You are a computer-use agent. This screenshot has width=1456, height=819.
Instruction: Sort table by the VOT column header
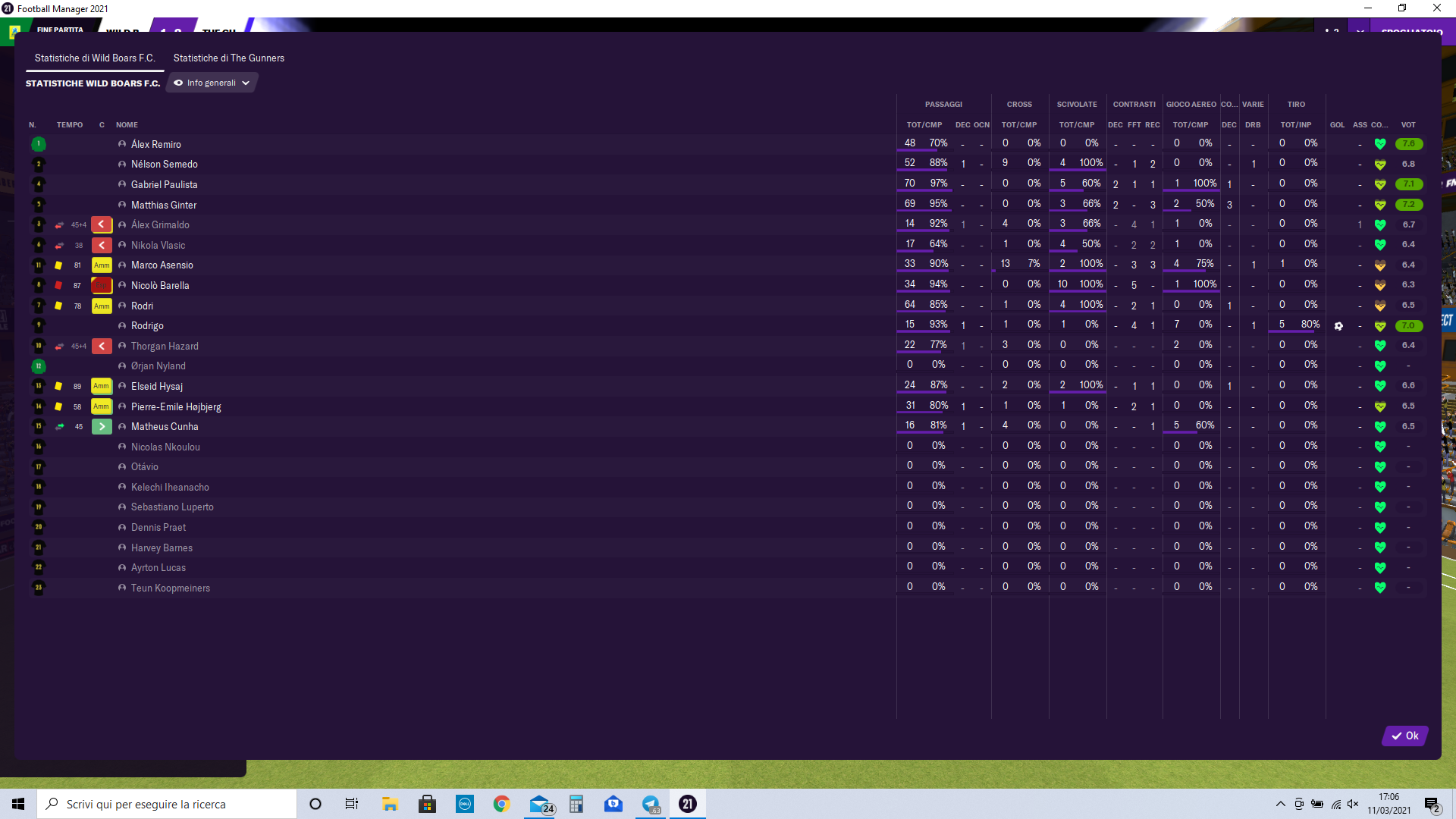1408,124
